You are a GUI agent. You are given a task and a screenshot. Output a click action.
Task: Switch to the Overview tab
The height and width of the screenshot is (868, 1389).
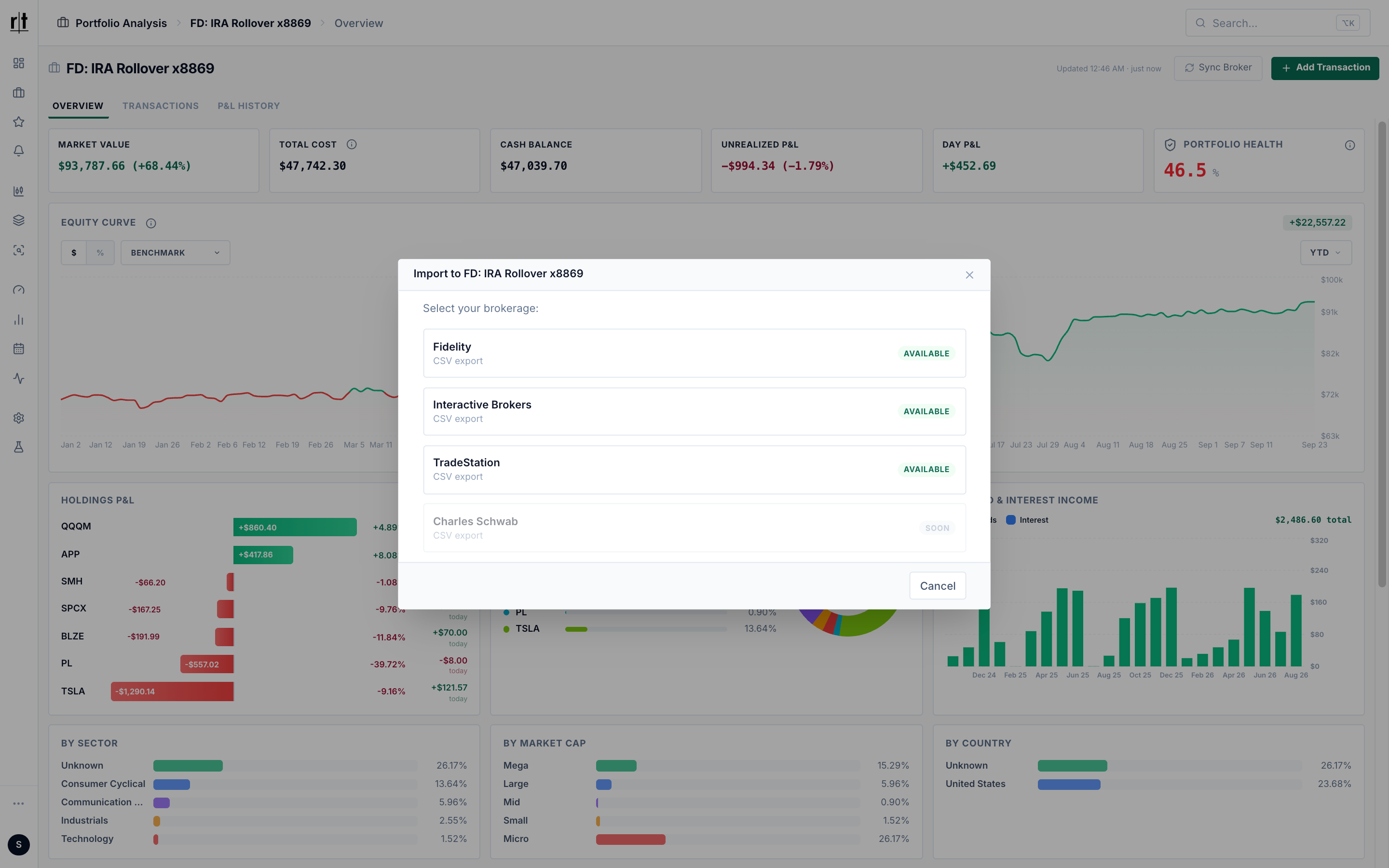pos(78,106)
